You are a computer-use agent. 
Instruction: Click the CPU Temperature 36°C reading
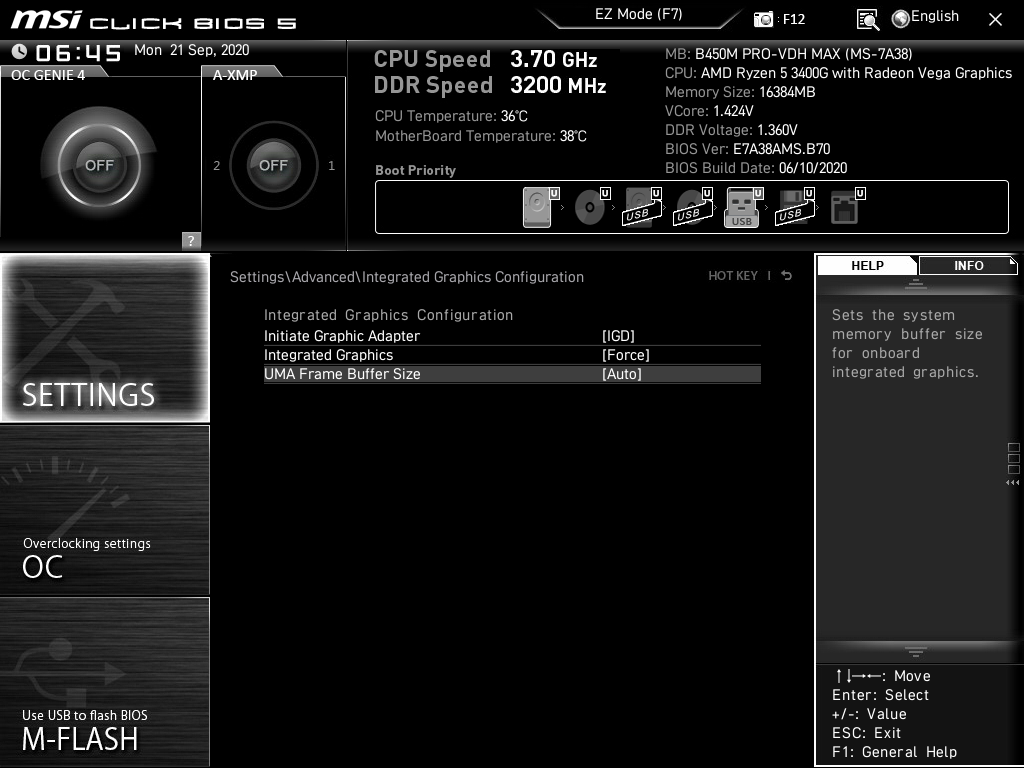[451, 116]
